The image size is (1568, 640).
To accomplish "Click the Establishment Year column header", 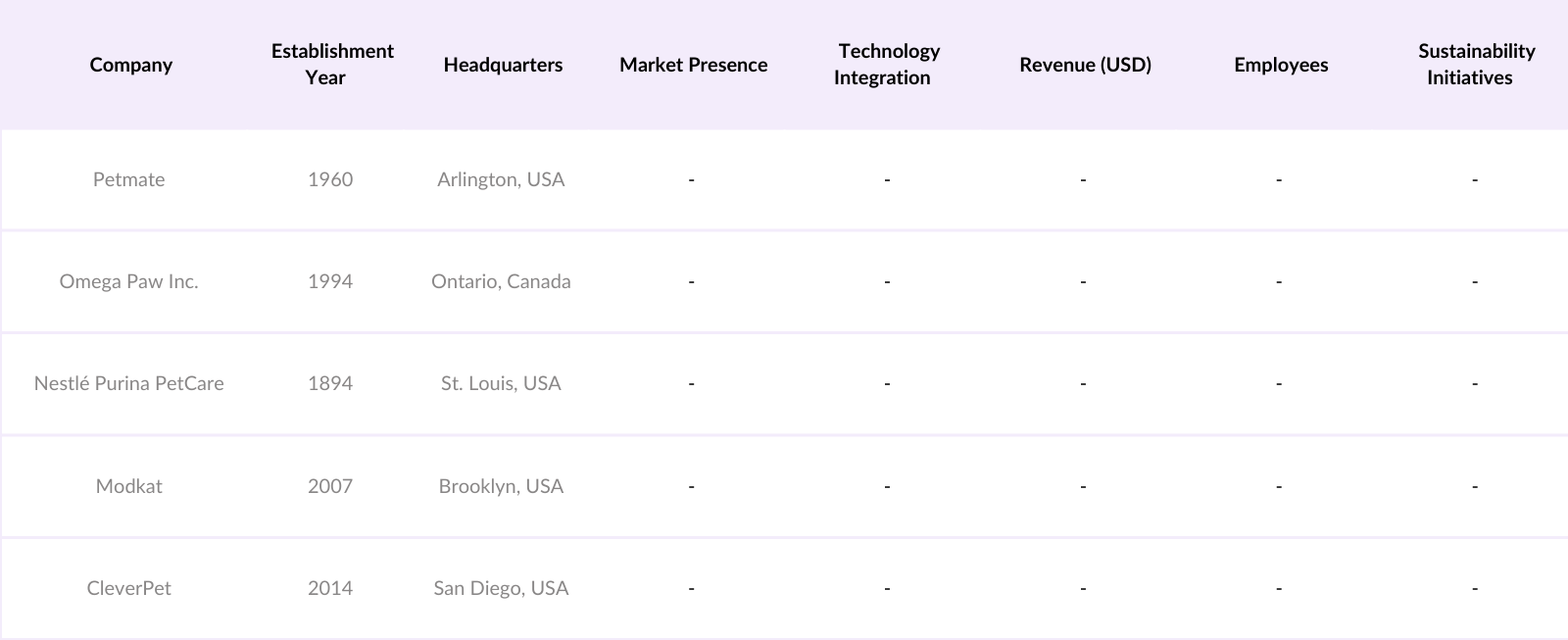I will (x=332, y=65).
